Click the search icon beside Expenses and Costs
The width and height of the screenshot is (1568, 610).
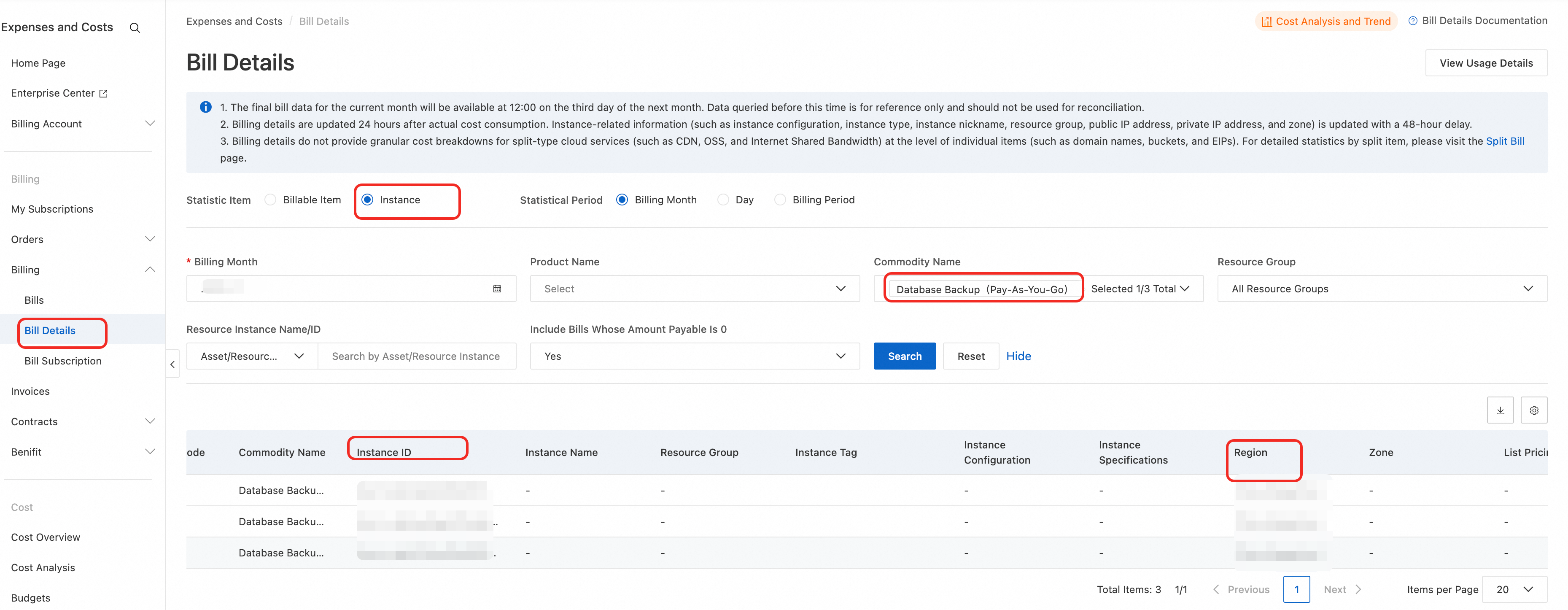pos(135,27)
